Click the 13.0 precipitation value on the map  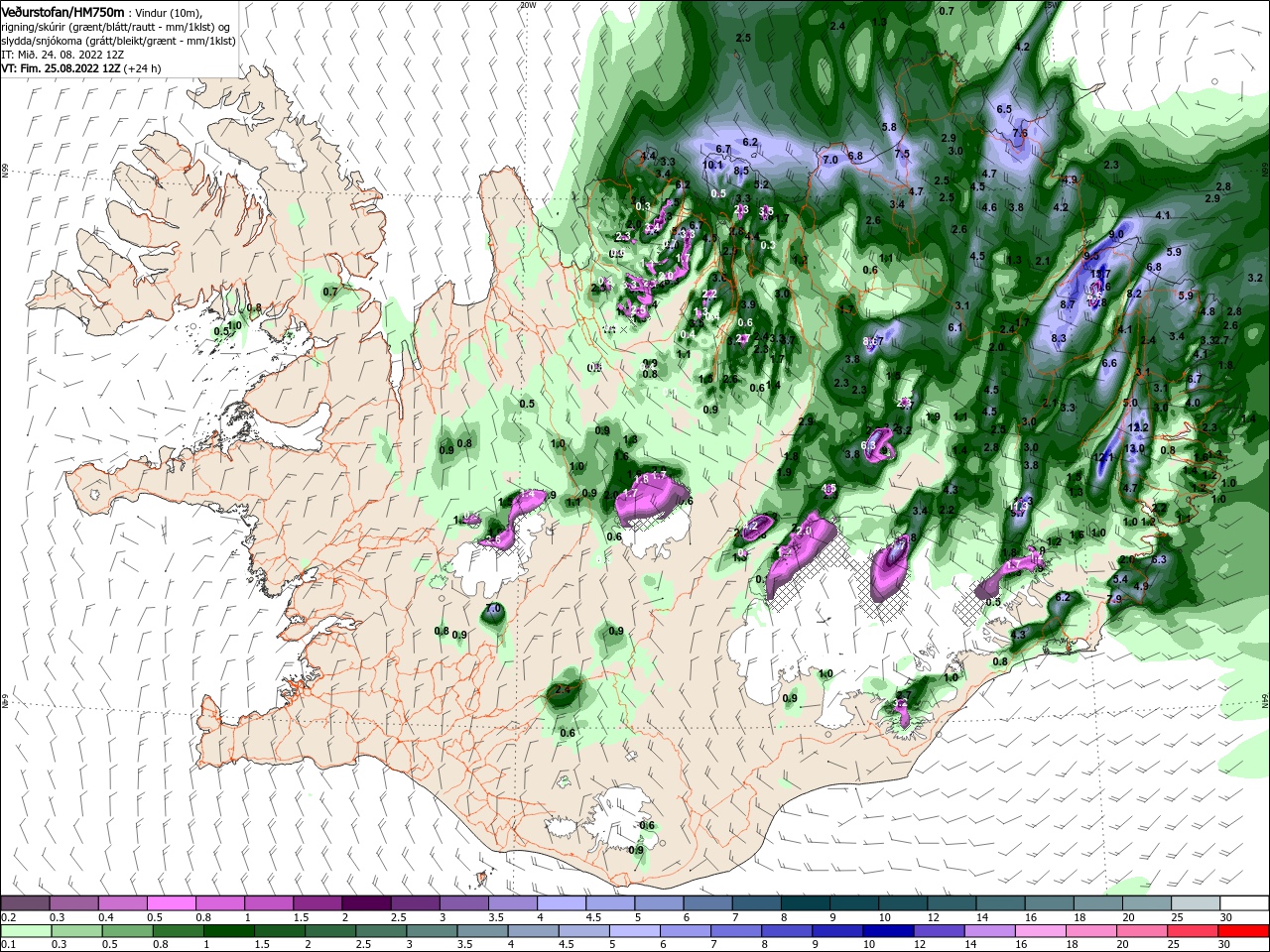tap(1136, 447)
